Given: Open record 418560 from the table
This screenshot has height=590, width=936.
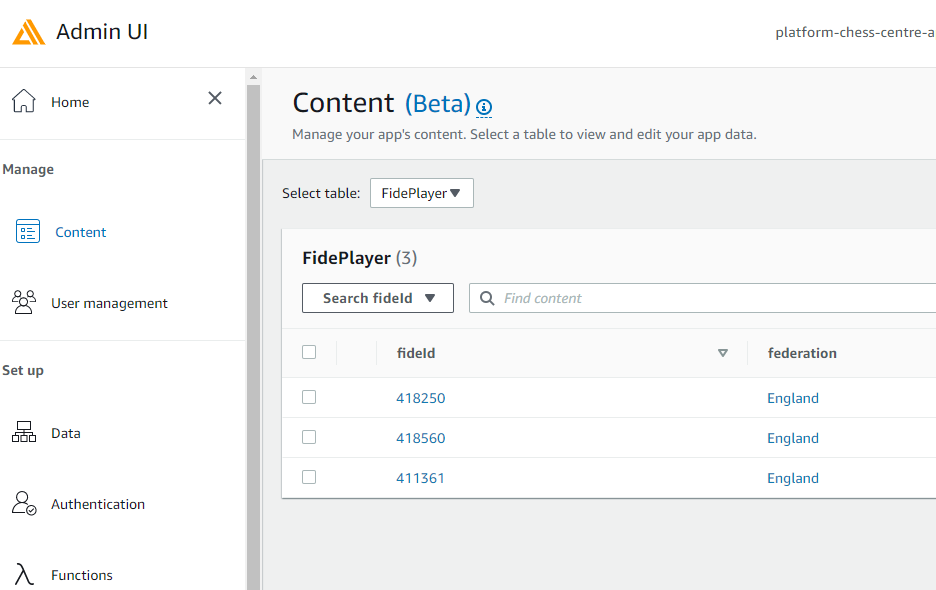Looking at the screenshot, I should pyautogui.click(x=420, y=437).
